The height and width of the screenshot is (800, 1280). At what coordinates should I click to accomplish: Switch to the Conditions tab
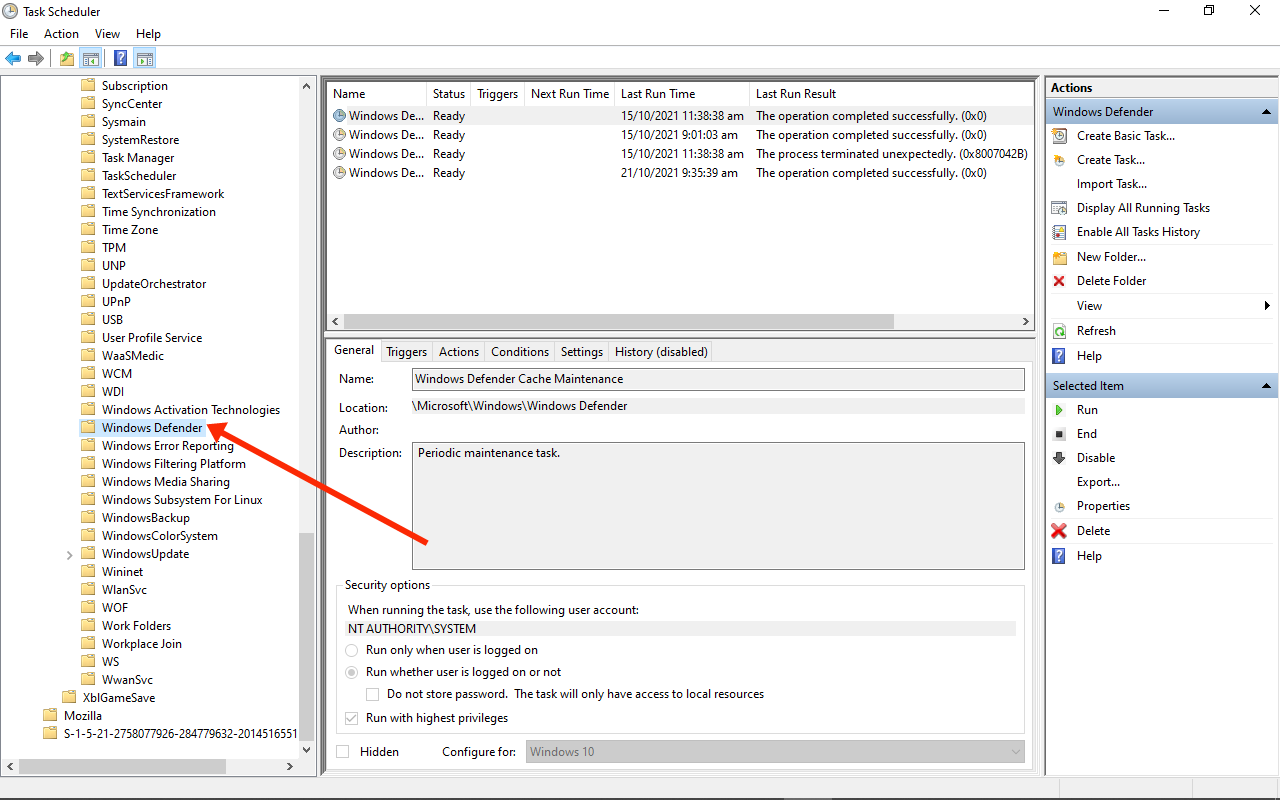[x=520, y=352]
